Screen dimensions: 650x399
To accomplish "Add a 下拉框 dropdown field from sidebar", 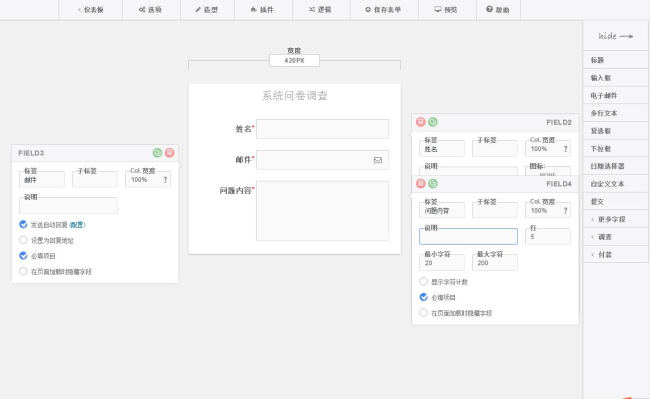I will click(616, 149).
